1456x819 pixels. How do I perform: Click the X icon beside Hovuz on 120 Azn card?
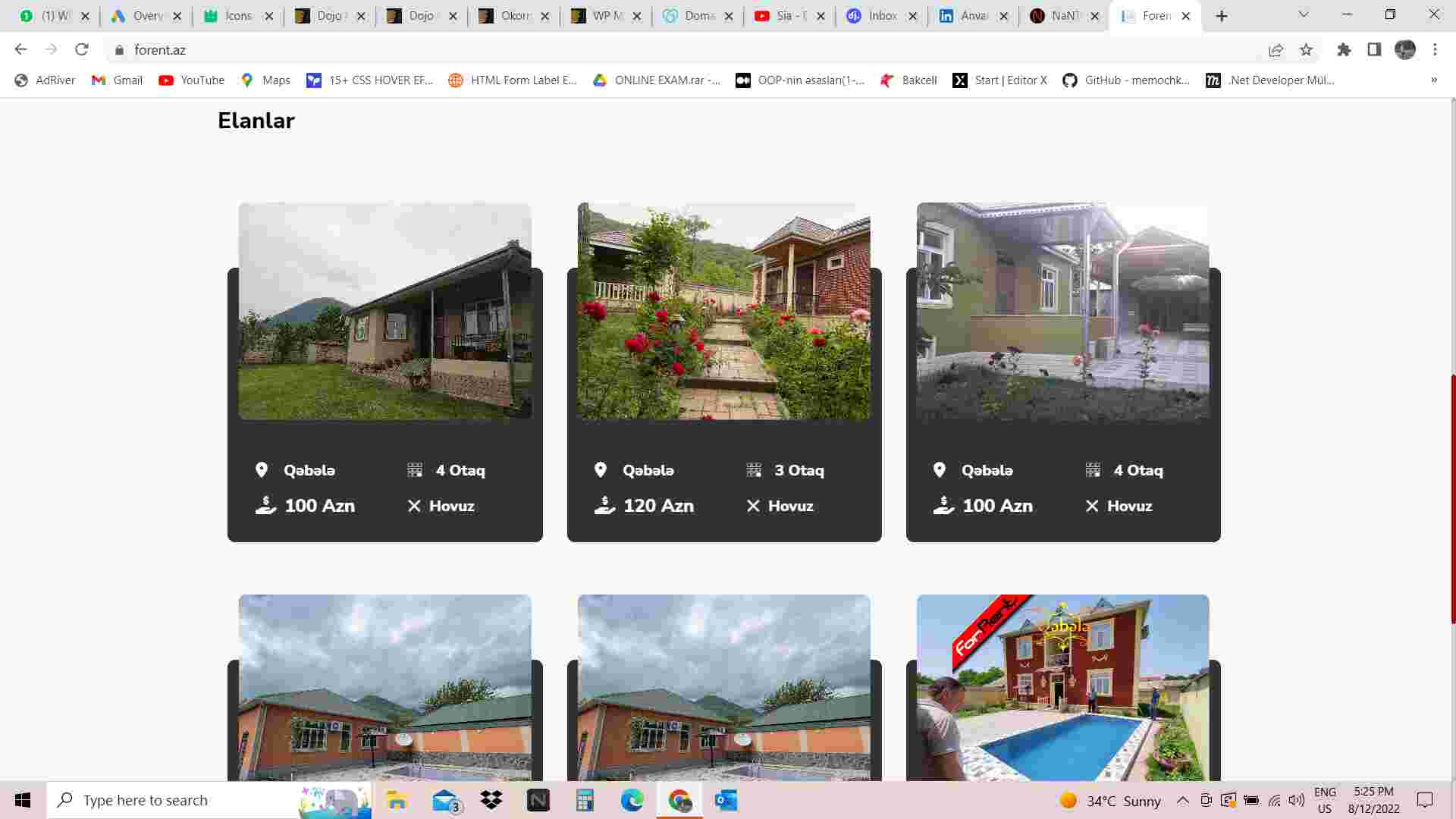click(x=753, y=506)
